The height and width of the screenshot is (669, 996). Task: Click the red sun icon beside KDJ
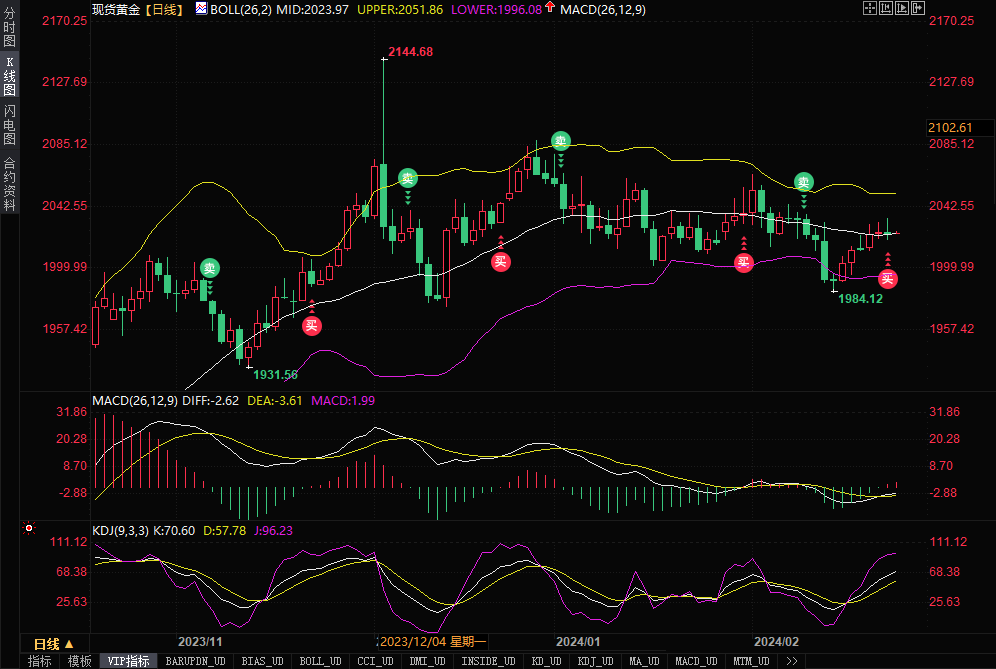coord(28,527)
